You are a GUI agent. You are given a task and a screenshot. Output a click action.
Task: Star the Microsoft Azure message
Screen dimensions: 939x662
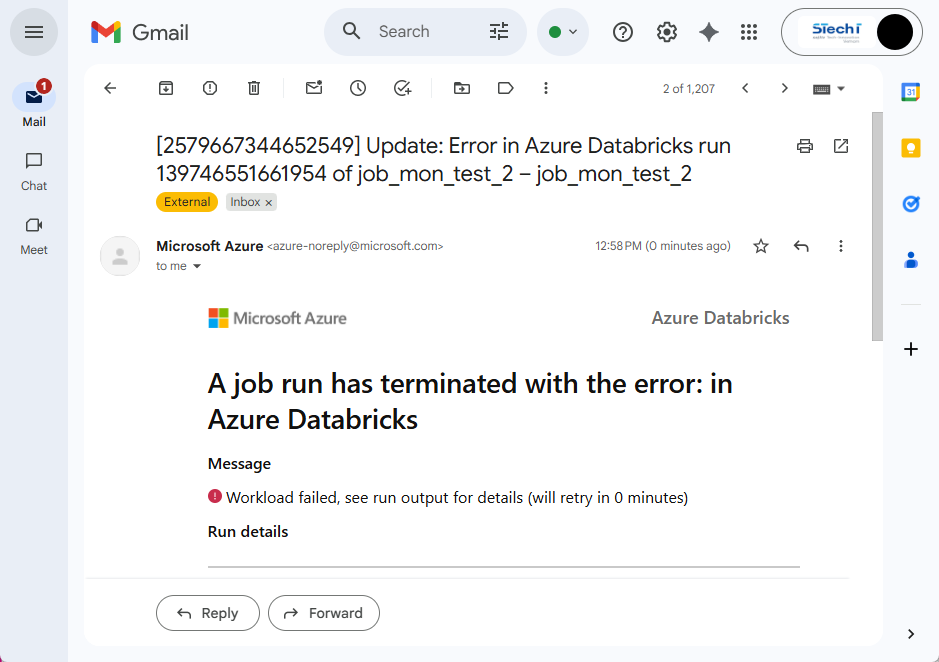click(761, 246)
